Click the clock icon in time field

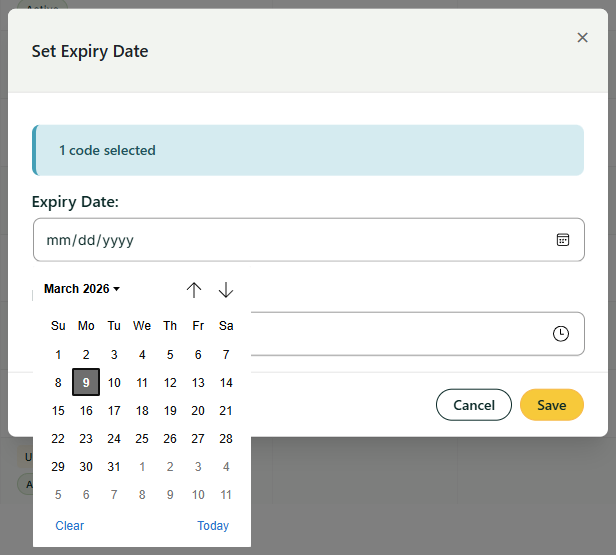pos(561,334)
